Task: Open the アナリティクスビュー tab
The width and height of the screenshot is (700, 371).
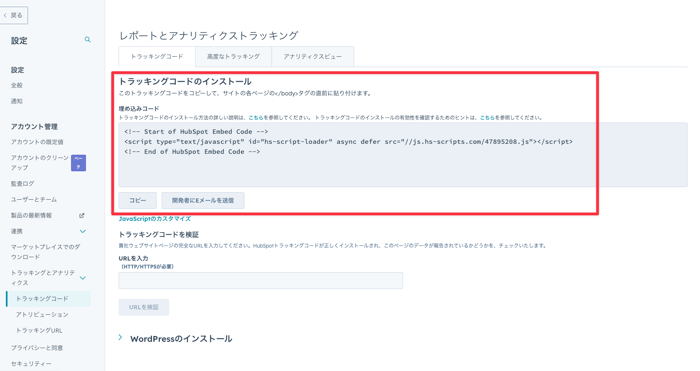Action: (312, 57)
